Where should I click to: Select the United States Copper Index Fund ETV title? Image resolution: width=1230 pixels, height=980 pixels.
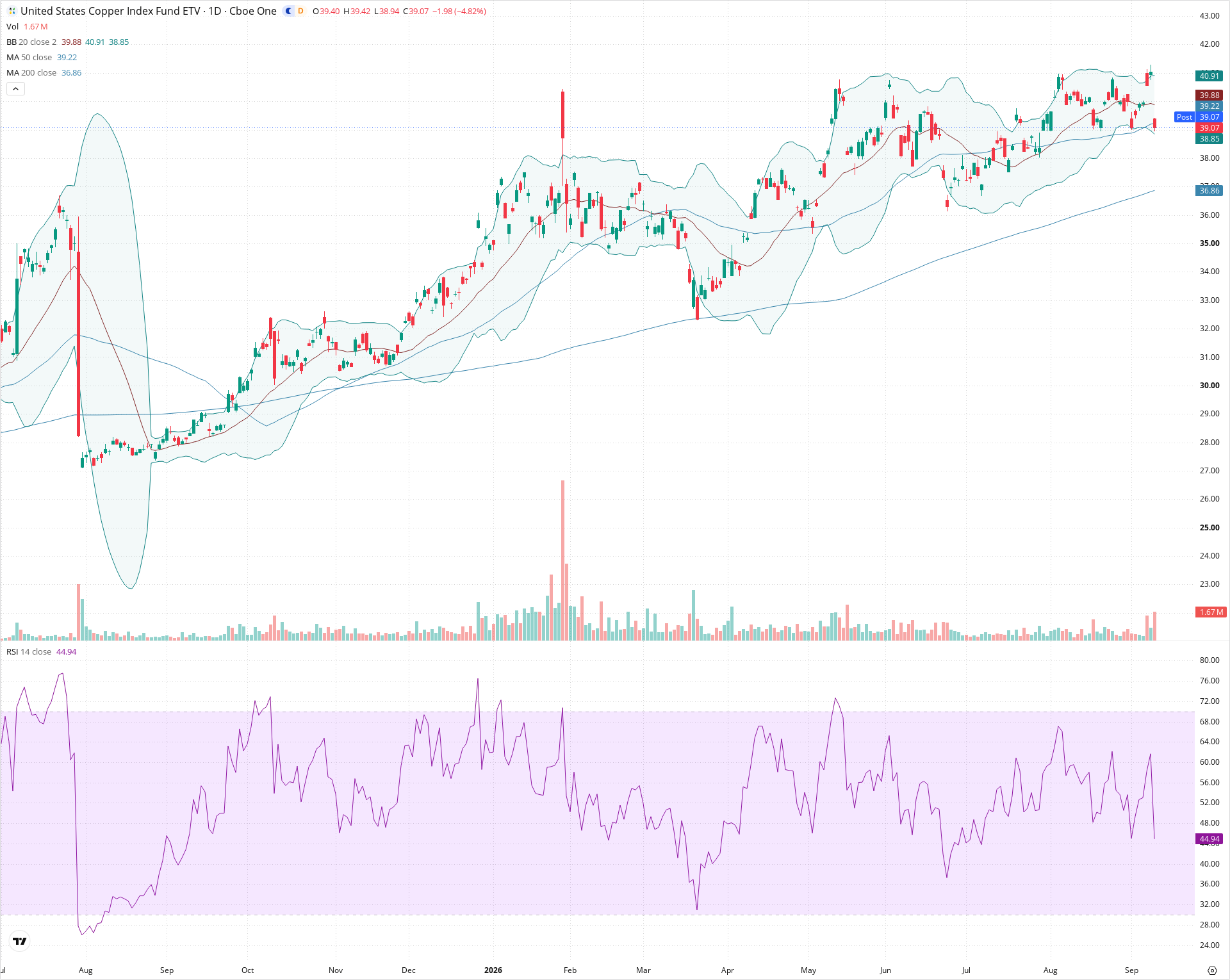coord(110,11)
